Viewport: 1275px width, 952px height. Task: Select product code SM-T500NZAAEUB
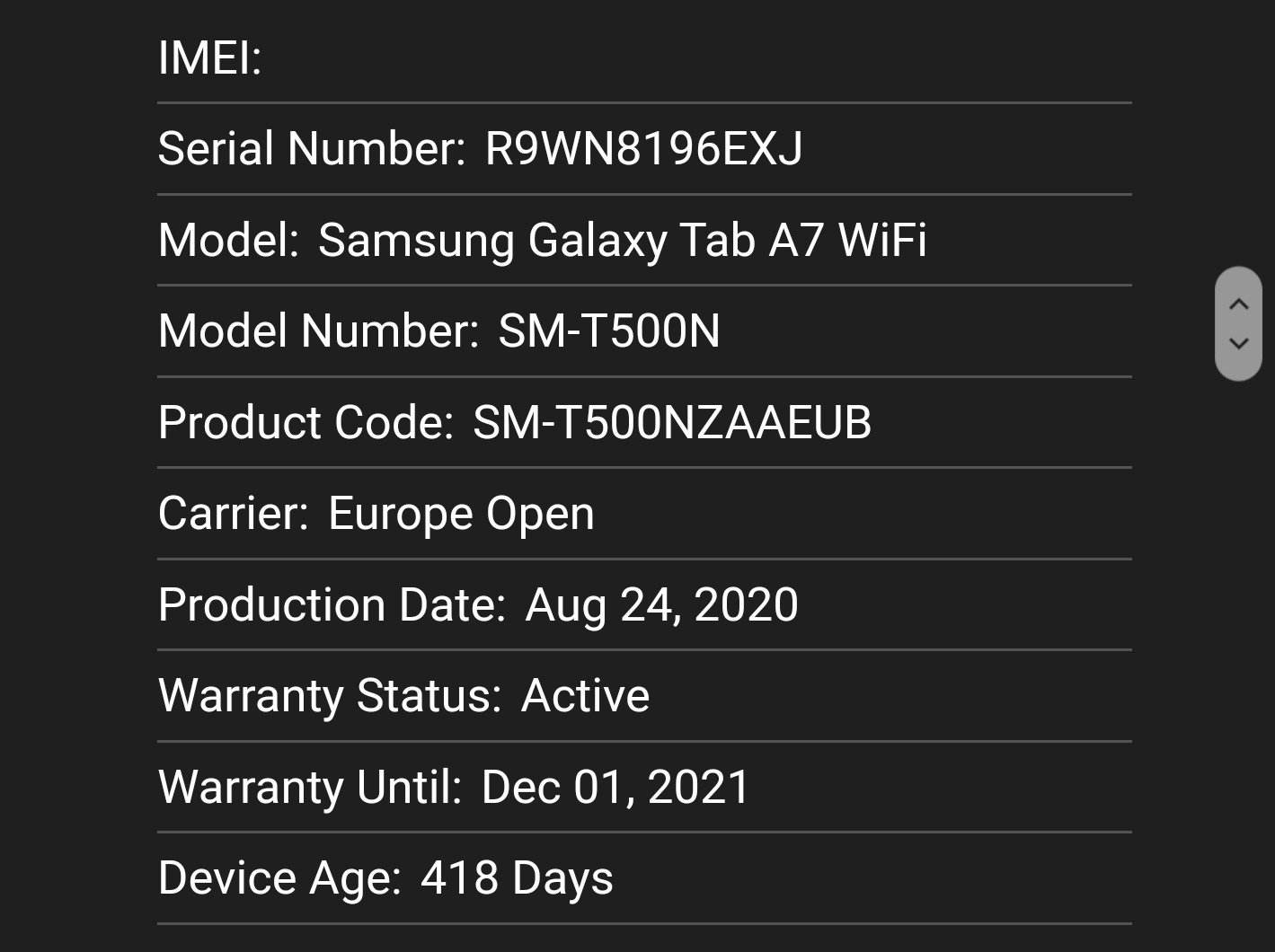[672, 423]
